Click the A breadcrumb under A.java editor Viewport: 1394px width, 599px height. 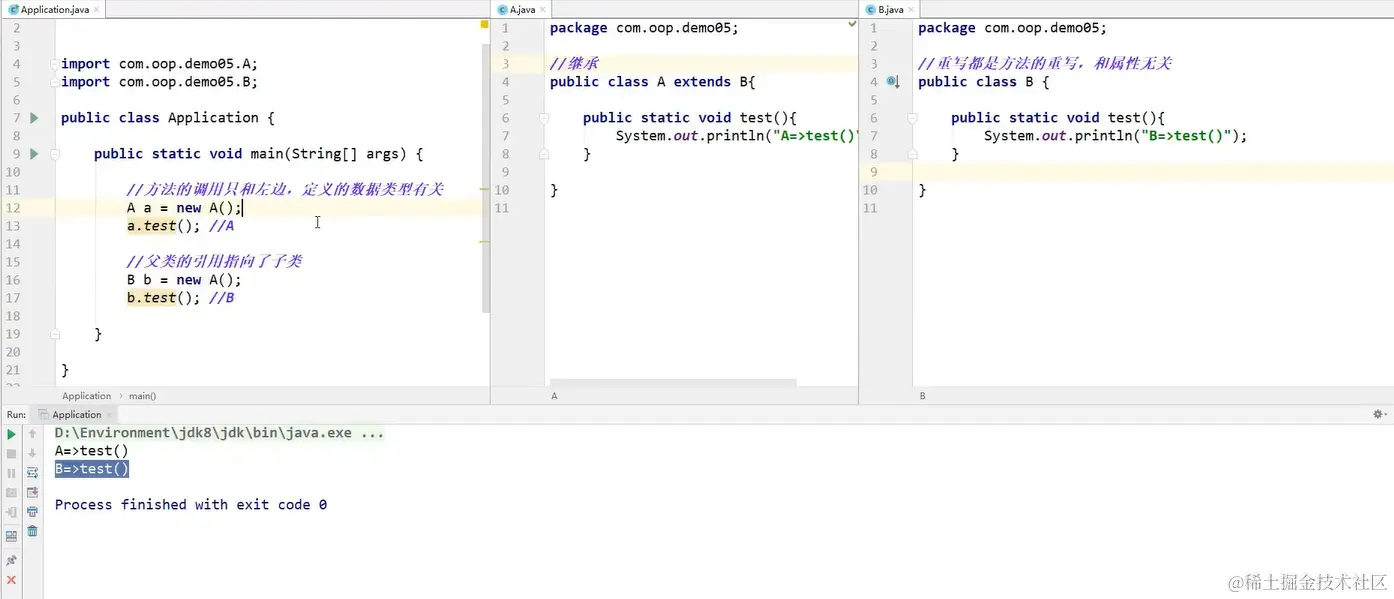click(554, 396)
